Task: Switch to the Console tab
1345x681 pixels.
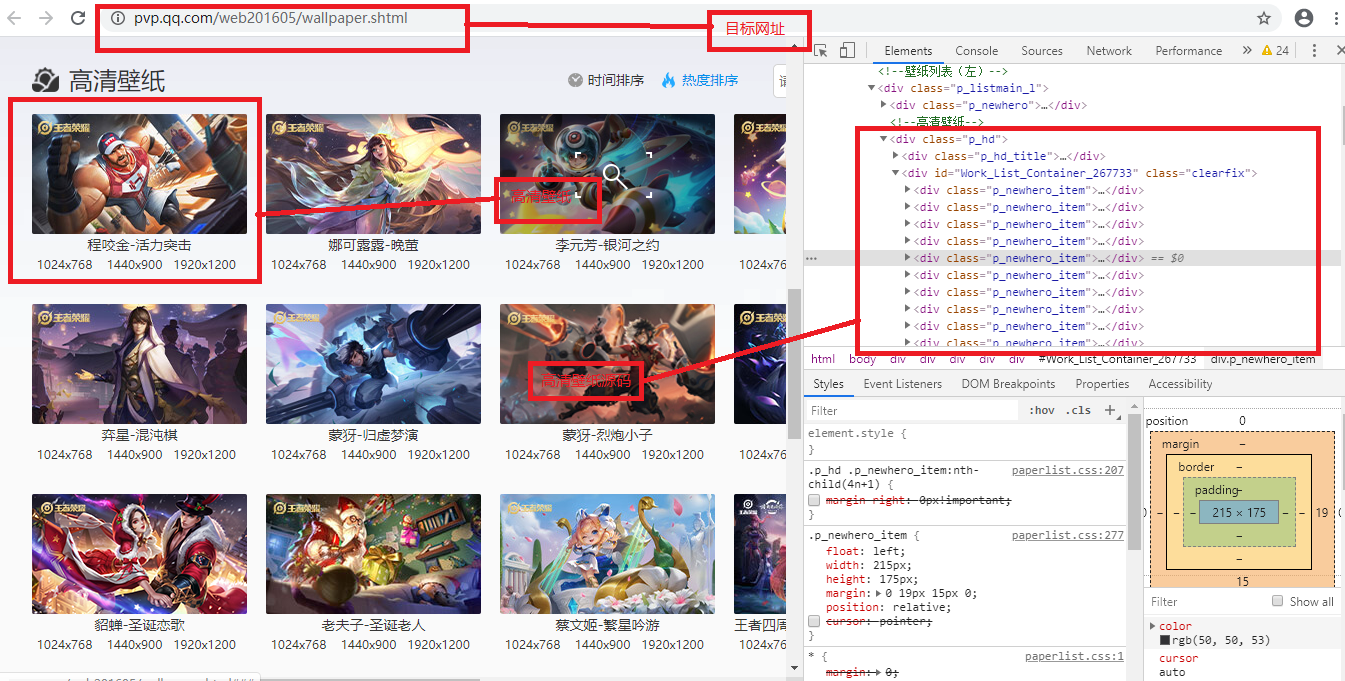Action: (x=976, y=50)
